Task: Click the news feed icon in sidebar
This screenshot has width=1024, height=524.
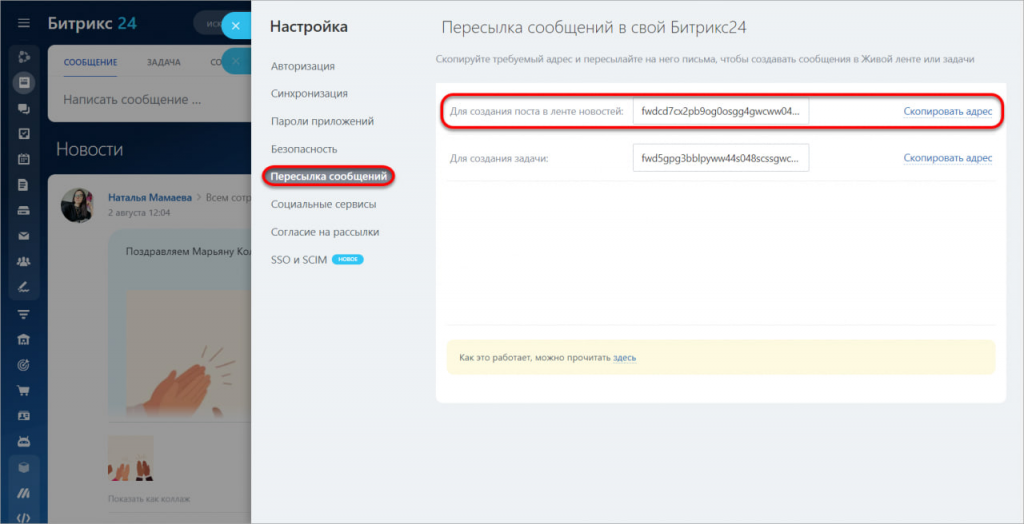Action: click(x=24, y=83)
